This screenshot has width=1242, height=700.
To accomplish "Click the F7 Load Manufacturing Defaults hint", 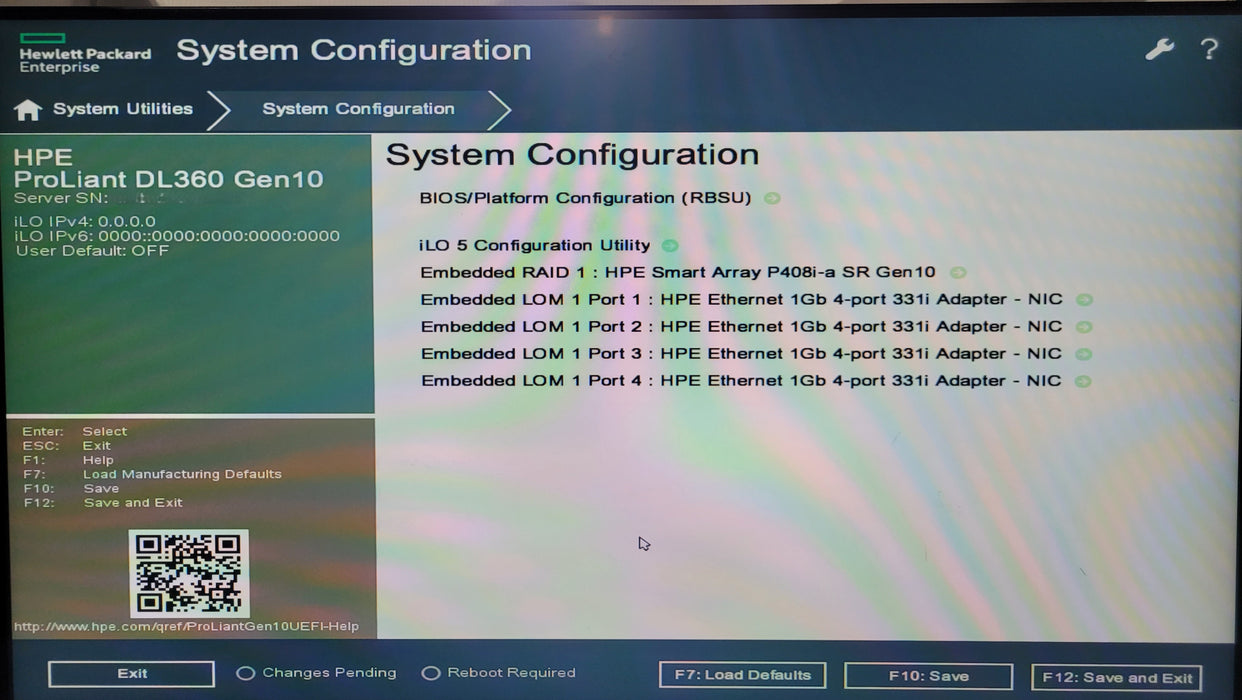I will 152,474.
